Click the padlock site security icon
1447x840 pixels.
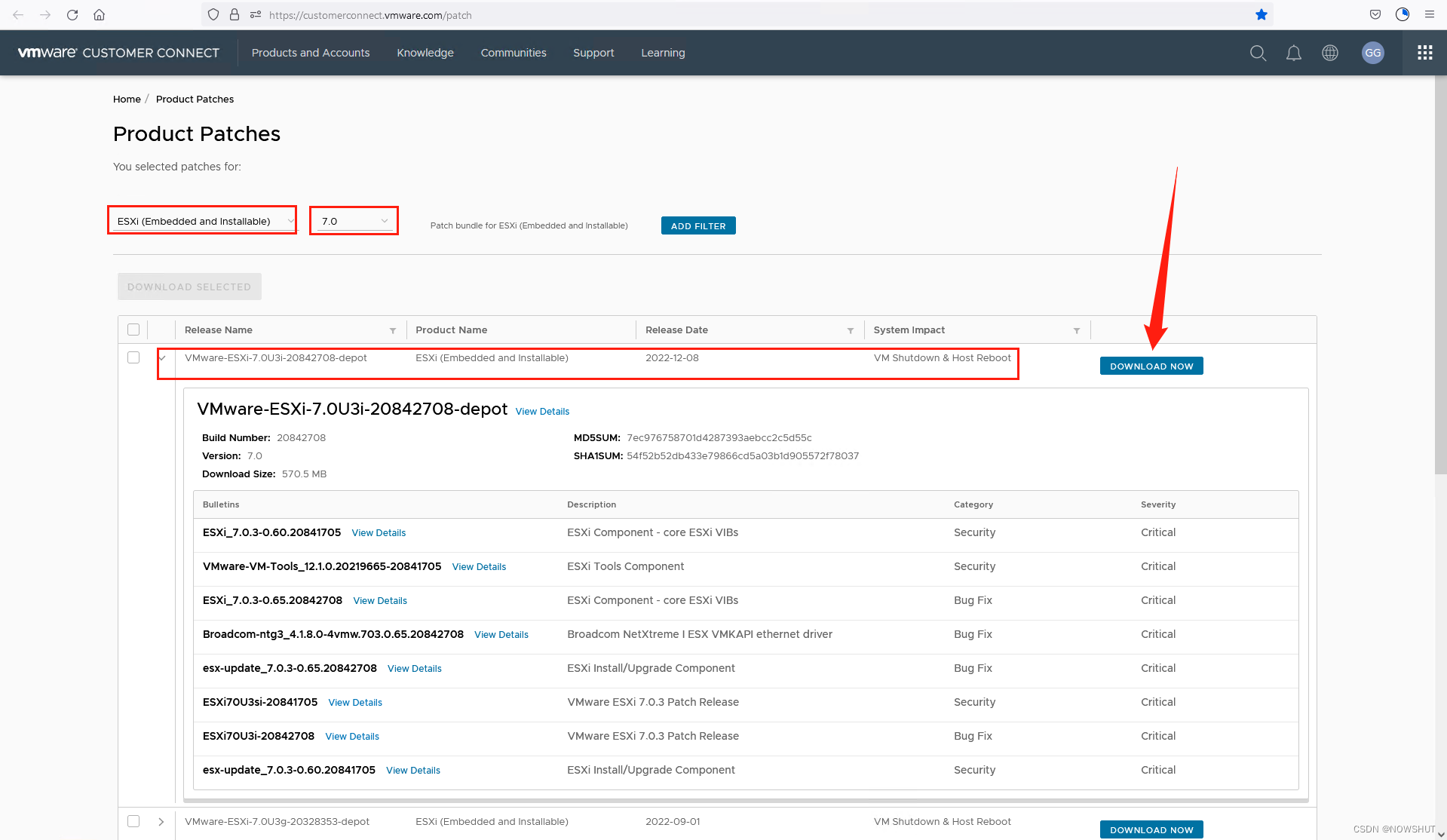(x=235, y=14)
